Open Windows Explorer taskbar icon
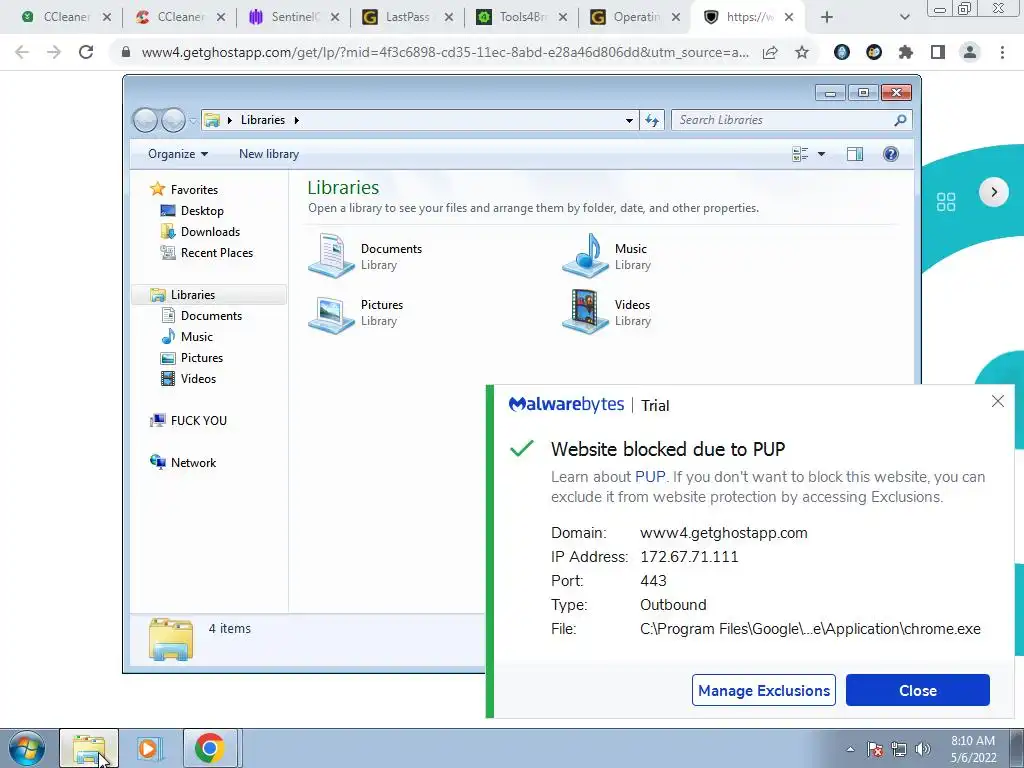 point(89,748)
